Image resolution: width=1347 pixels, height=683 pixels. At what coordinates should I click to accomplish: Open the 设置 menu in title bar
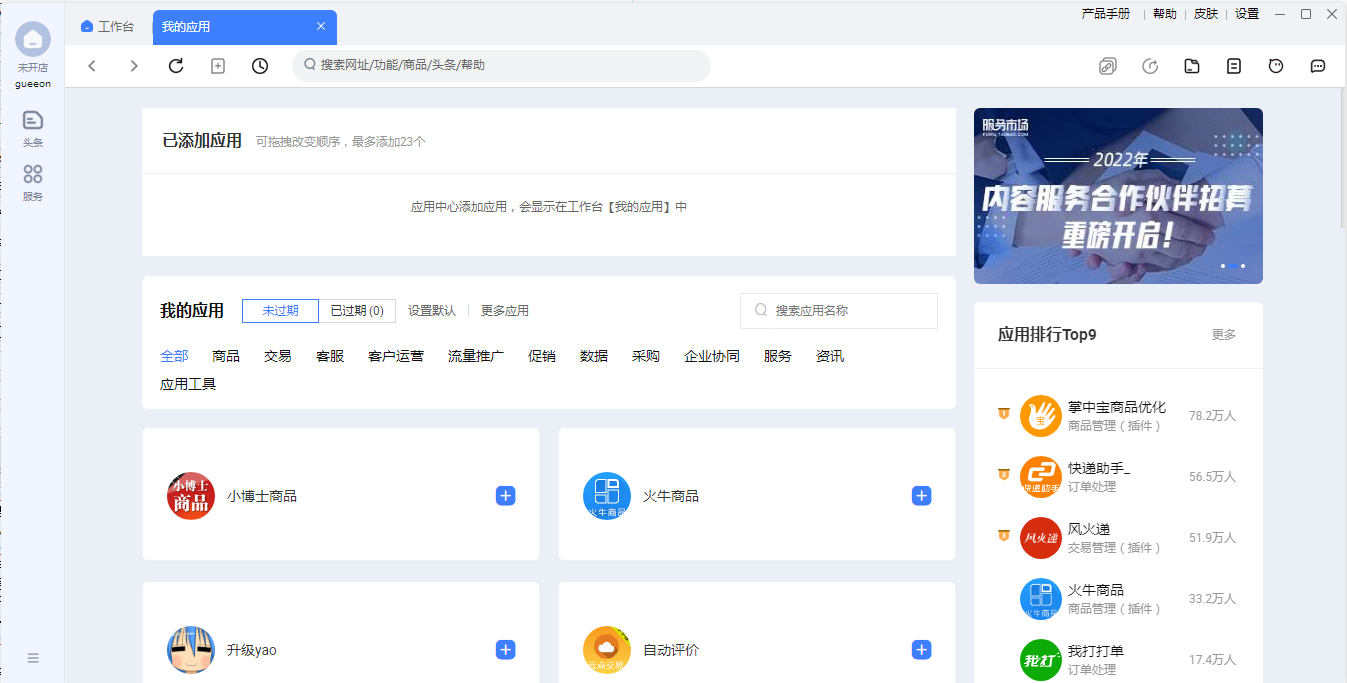(1247, 14)
